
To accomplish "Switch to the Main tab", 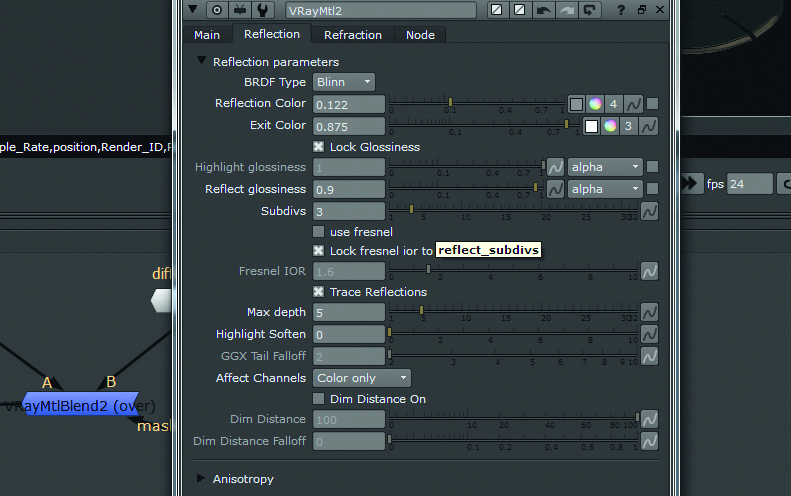I will pos(207,35).
